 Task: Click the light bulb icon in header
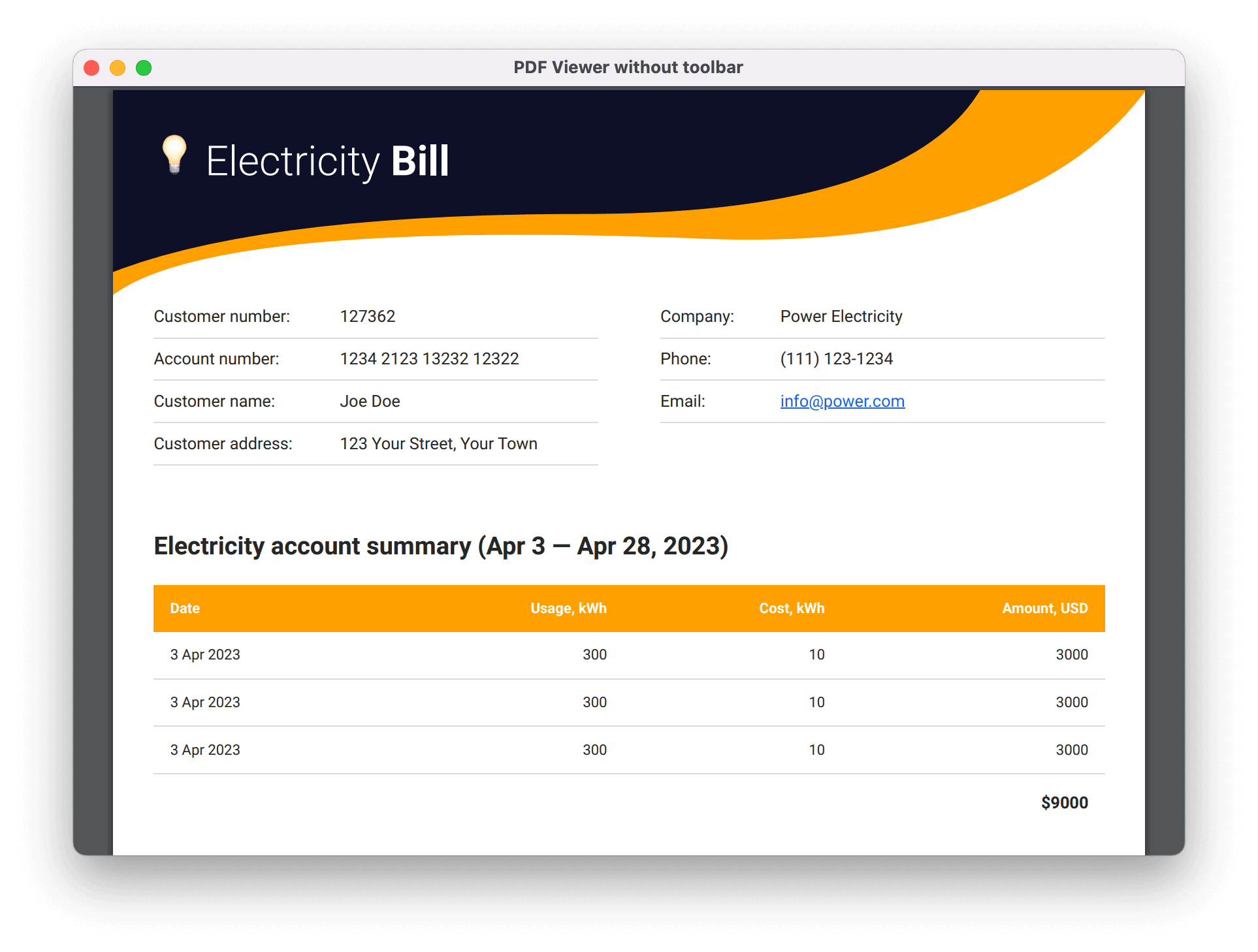coord(174,154)
